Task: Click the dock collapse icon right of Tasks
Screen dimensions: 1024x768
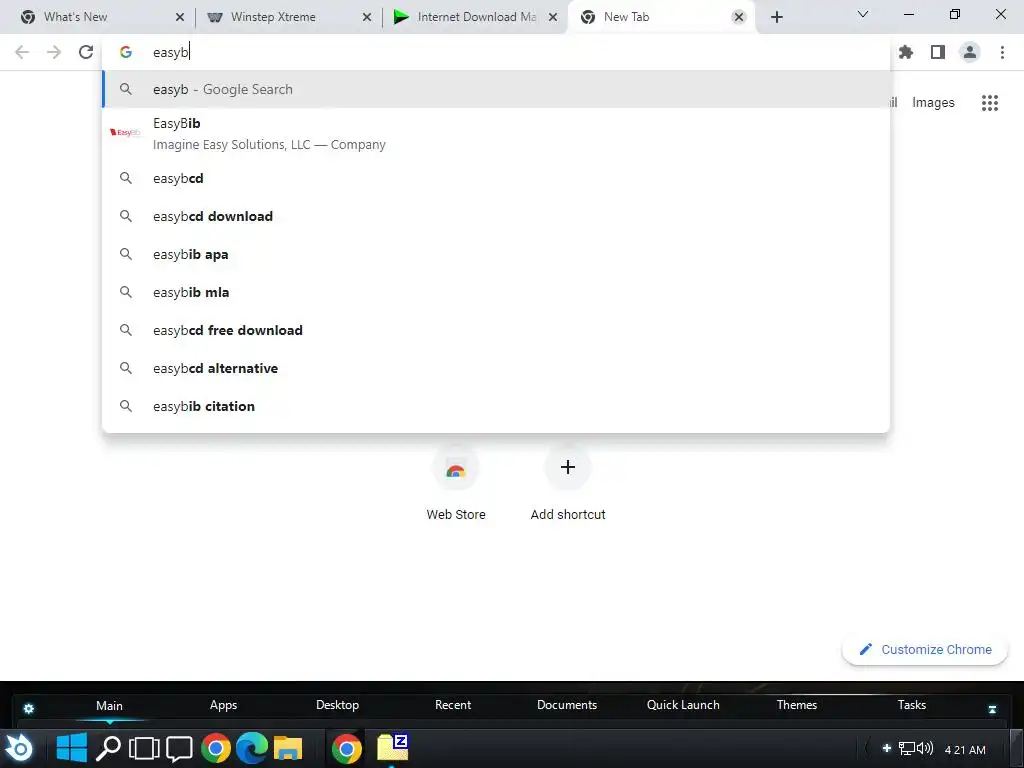Action: [992, 709]
